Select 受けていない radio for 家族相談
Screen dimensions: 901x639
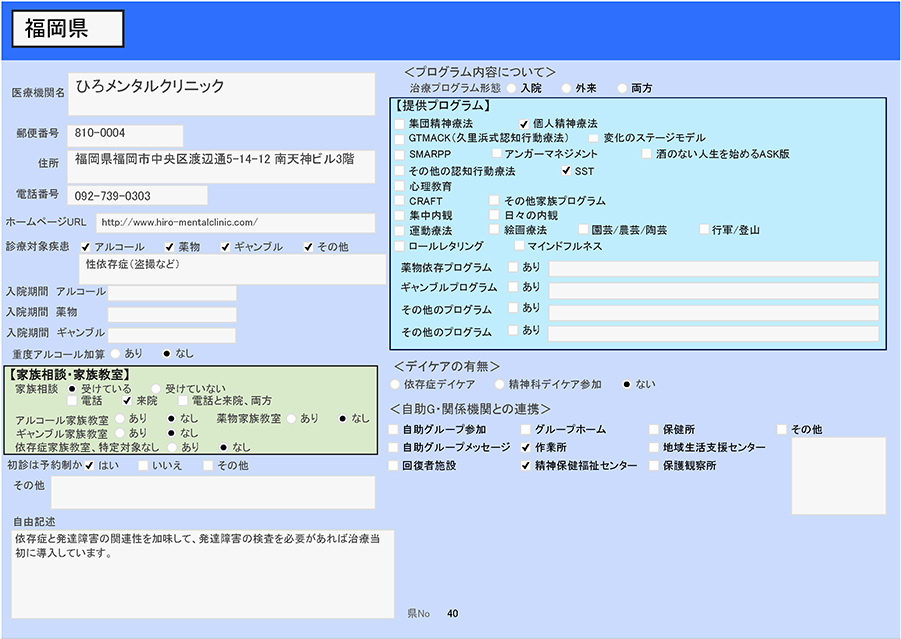pos(156,388)
